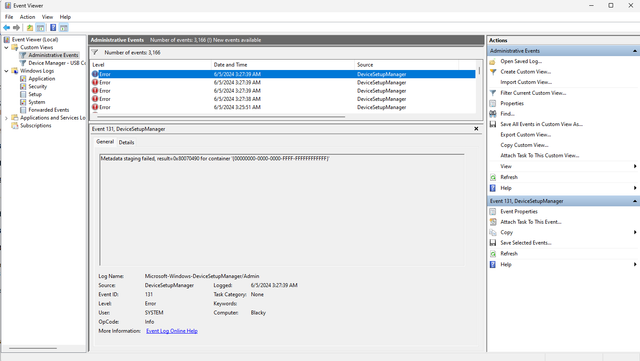
Task: Click Import Custom View action
Action: [x=526, y=82]
